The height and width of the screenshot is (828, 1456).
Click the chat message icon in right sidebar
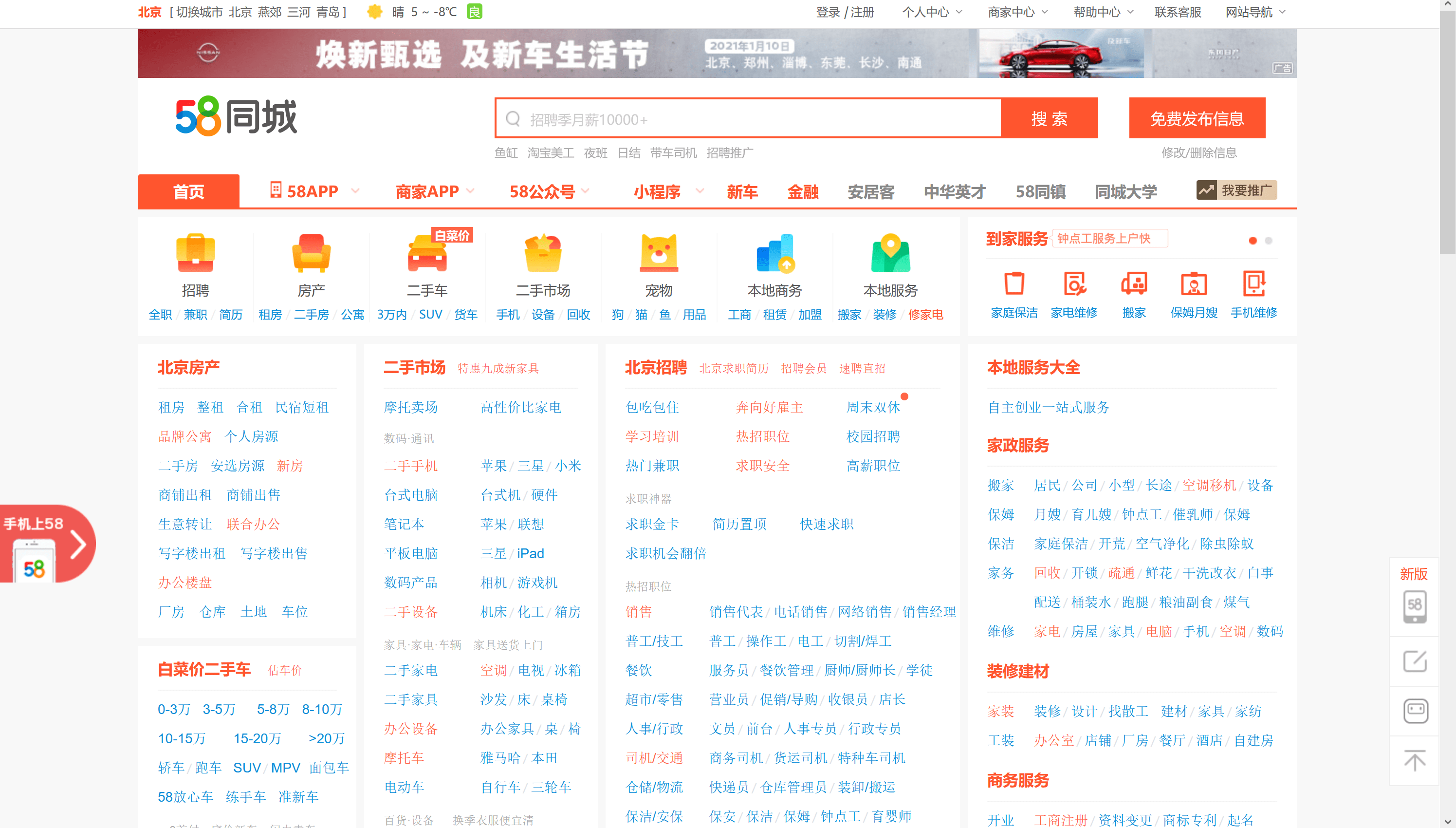click(x=1415, y=711)
